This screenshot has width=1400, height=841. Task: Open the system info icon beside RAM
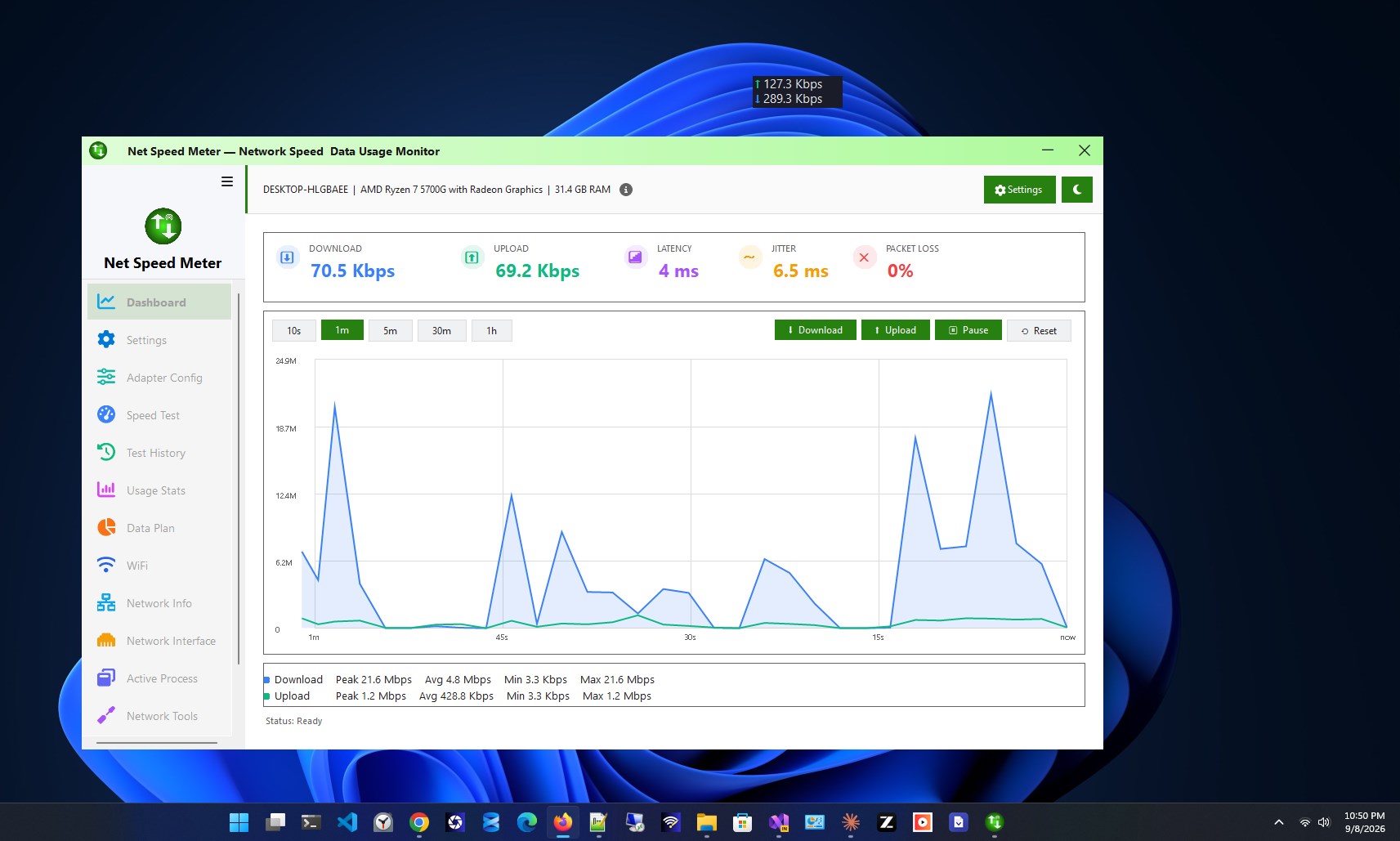click(x=626, y=190)
